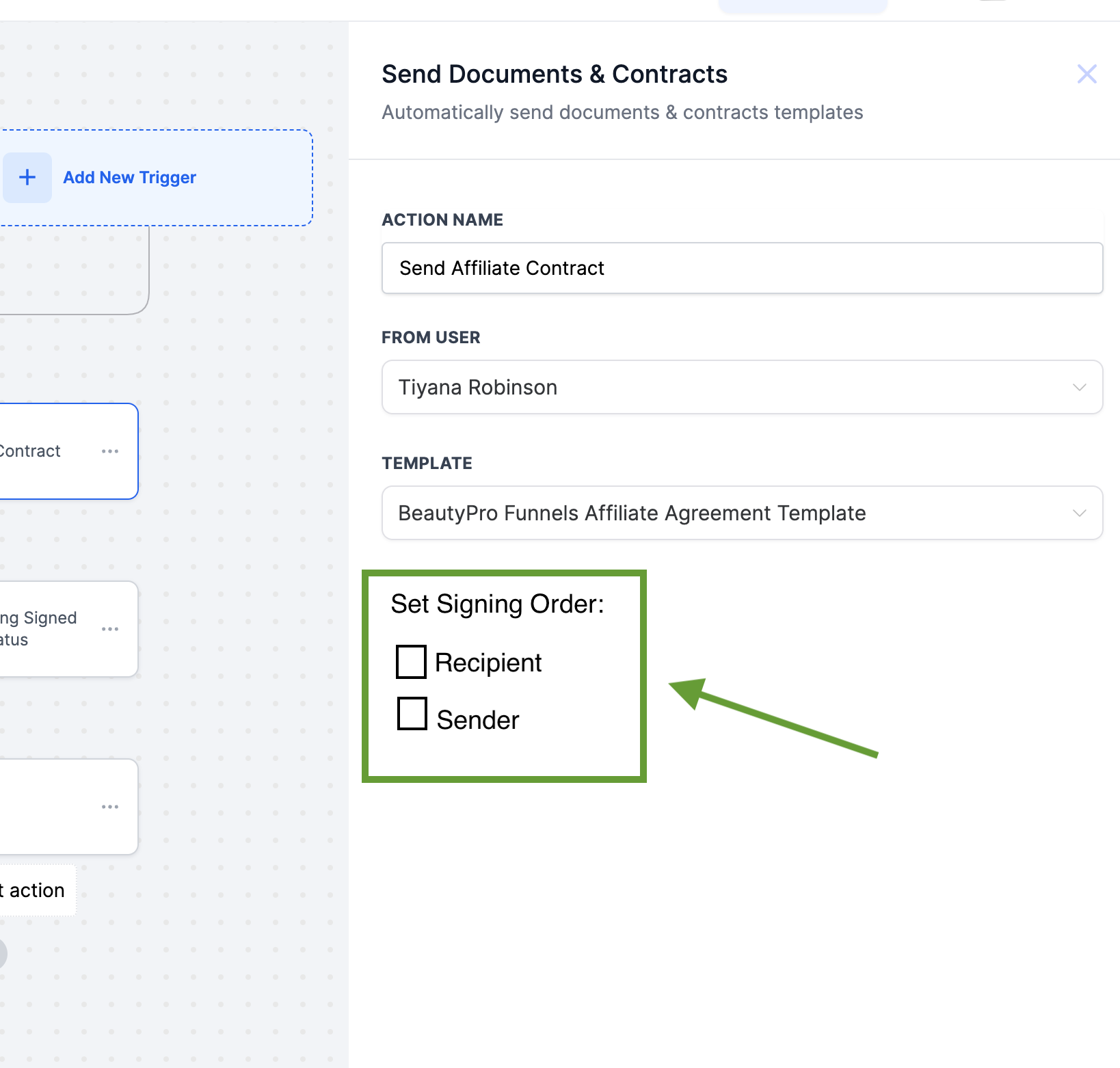Screen dimensions: 1120x1068
Task: Open options menu on the Contract action node
Action: pos(110,451)
